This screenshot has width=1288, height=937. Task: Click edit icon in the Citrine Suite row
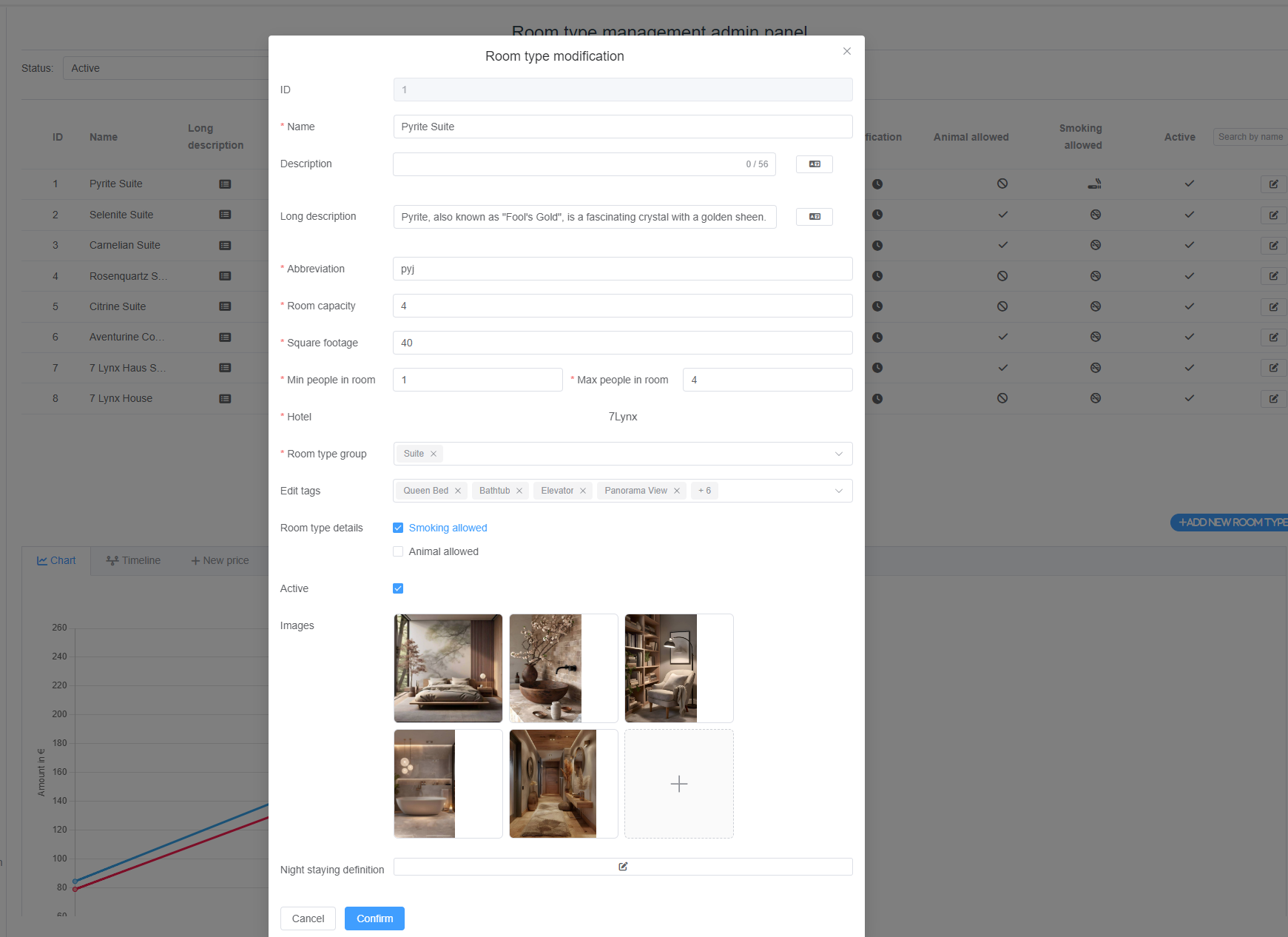1273,306
